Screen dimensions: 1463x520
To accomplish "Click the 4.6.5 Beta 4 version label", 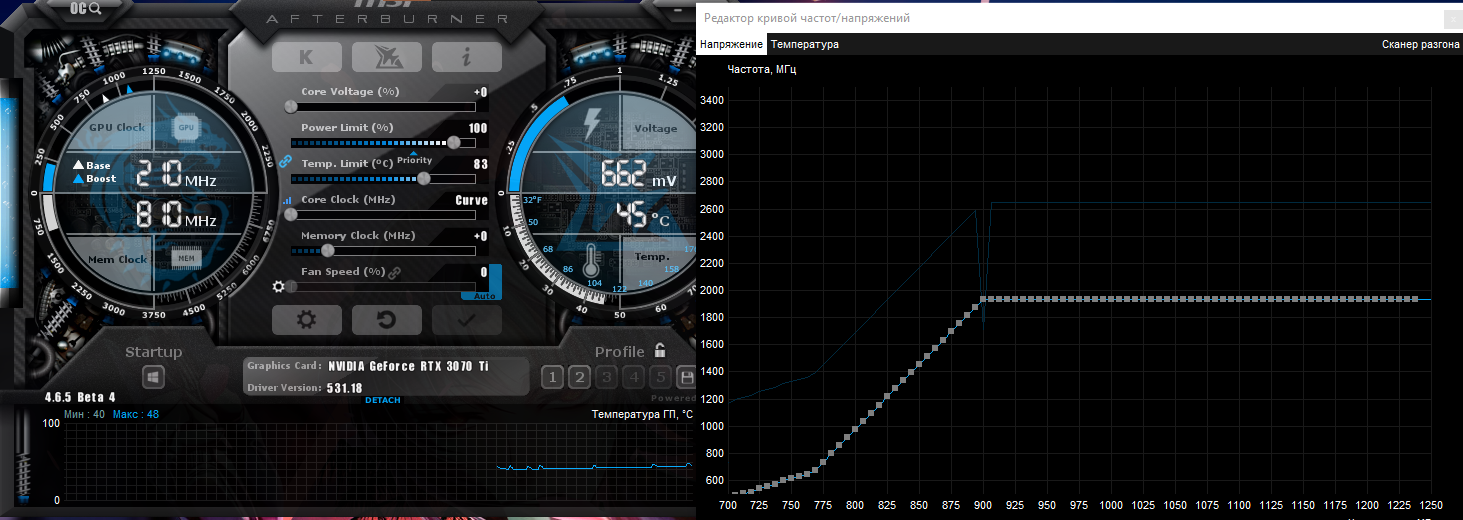I will (80, 397).
